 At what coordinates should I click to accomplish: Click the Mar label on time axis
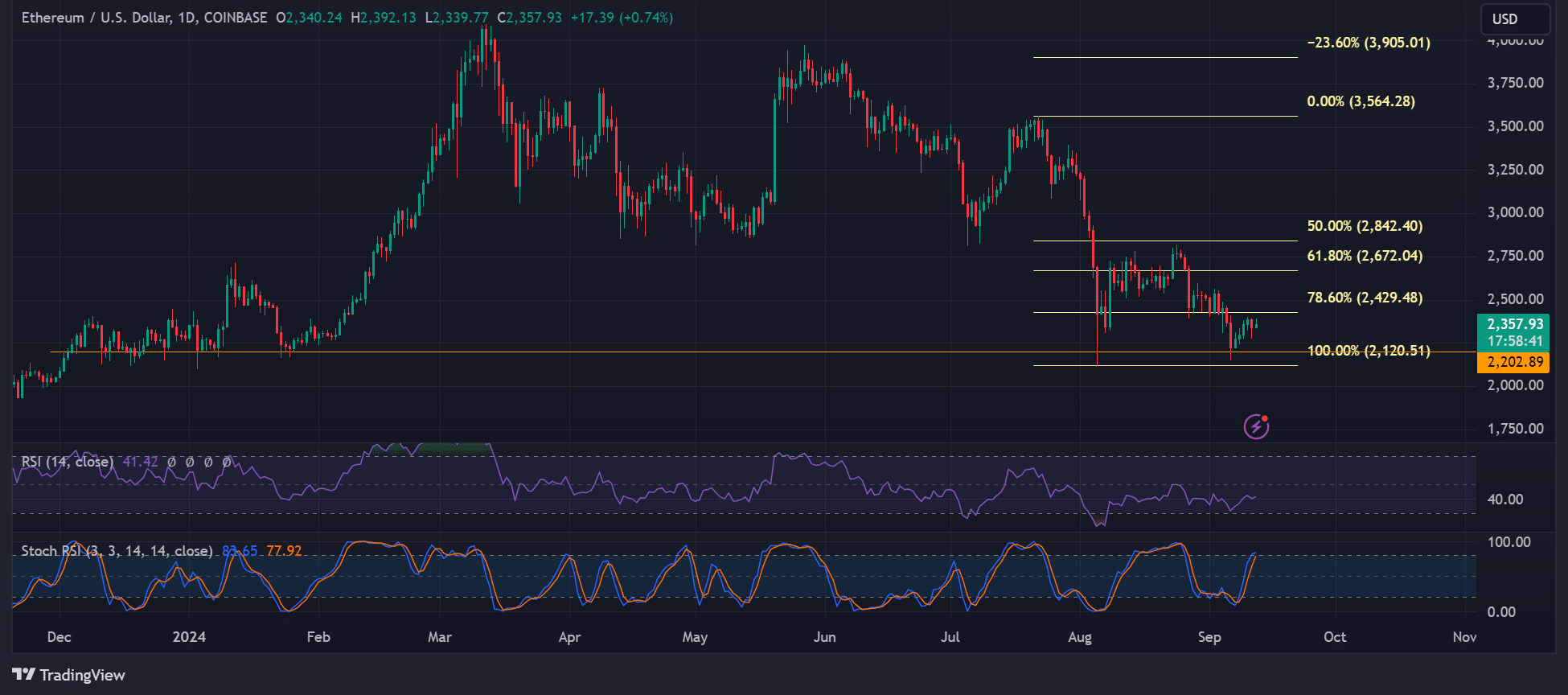439,637
